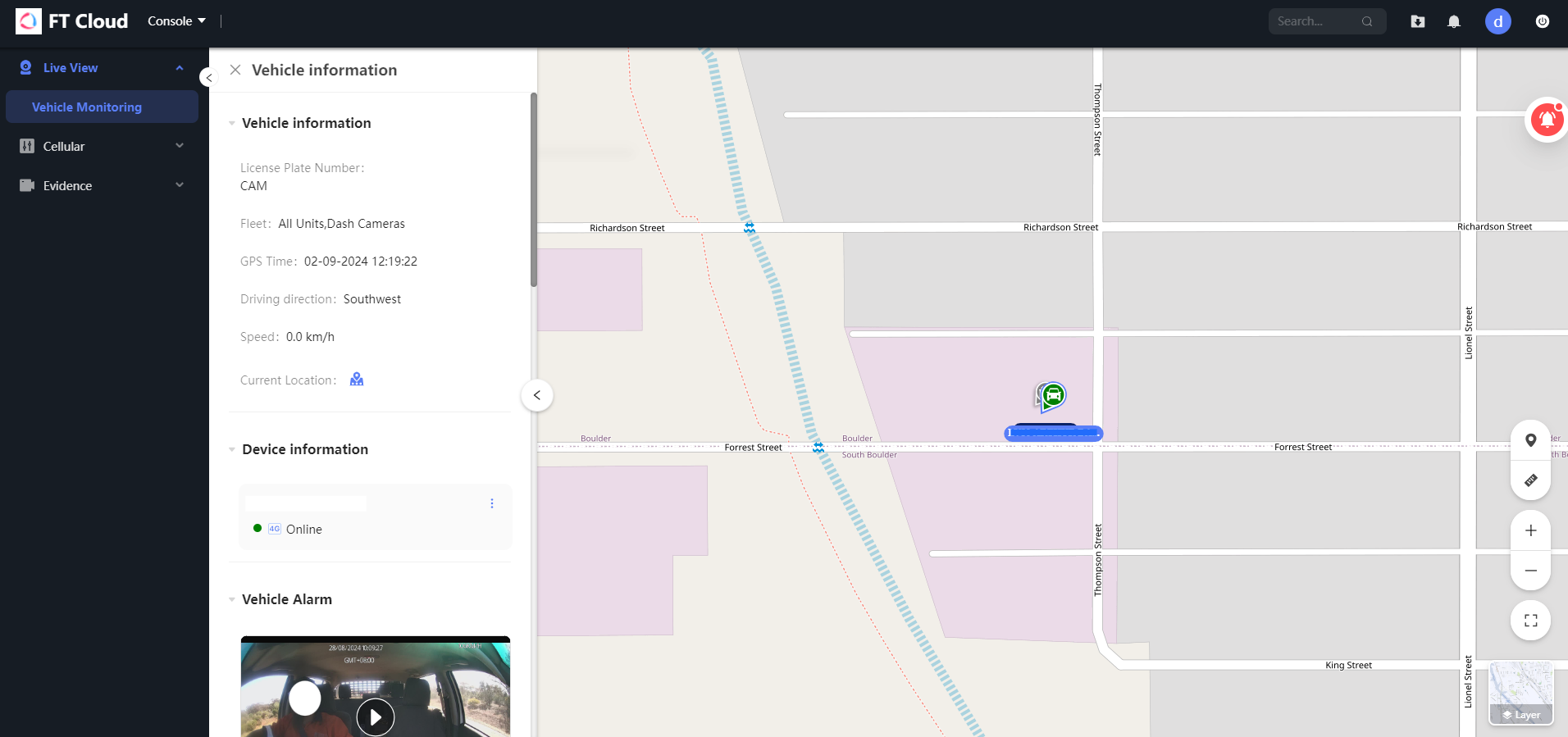Open the map Layer switcher
The image size is (1568, 737).
point(1521,693)
